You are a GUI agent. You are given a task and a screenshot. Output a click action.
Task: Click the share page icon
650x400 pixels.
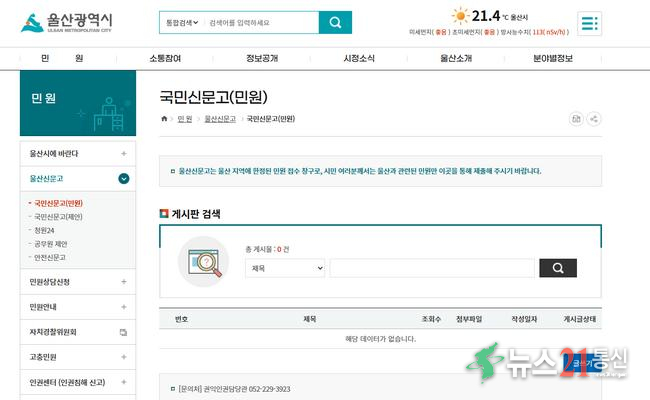point(594,119)
